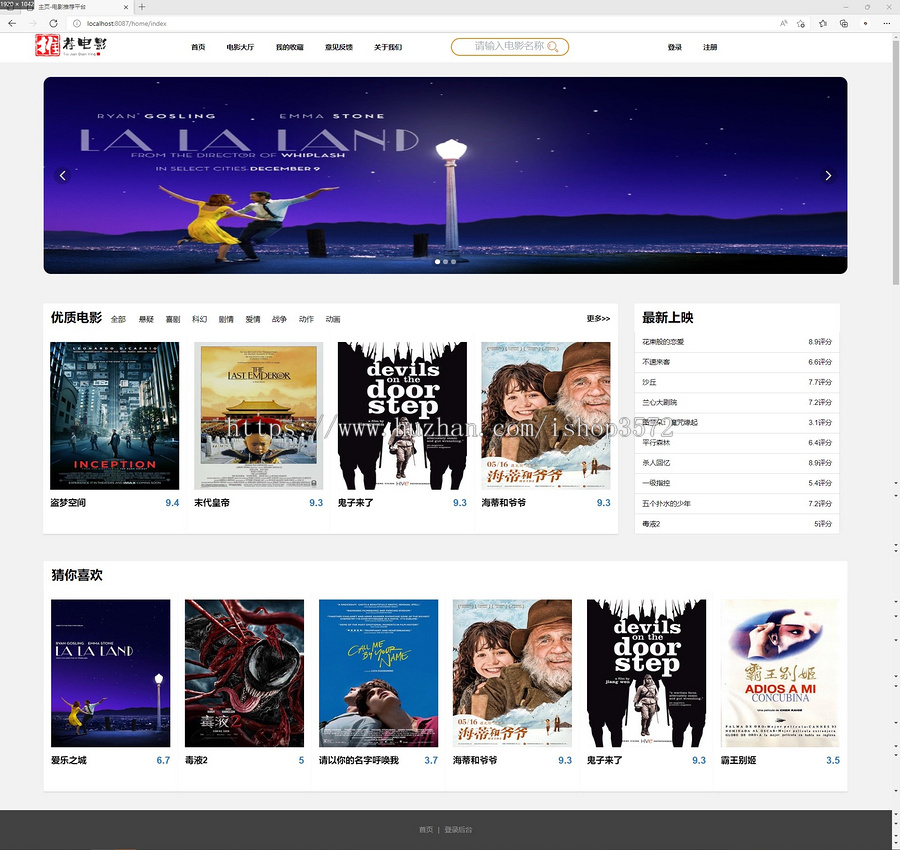Click the browser back arrow
900x850 pixels.
(x=12, y=24)
